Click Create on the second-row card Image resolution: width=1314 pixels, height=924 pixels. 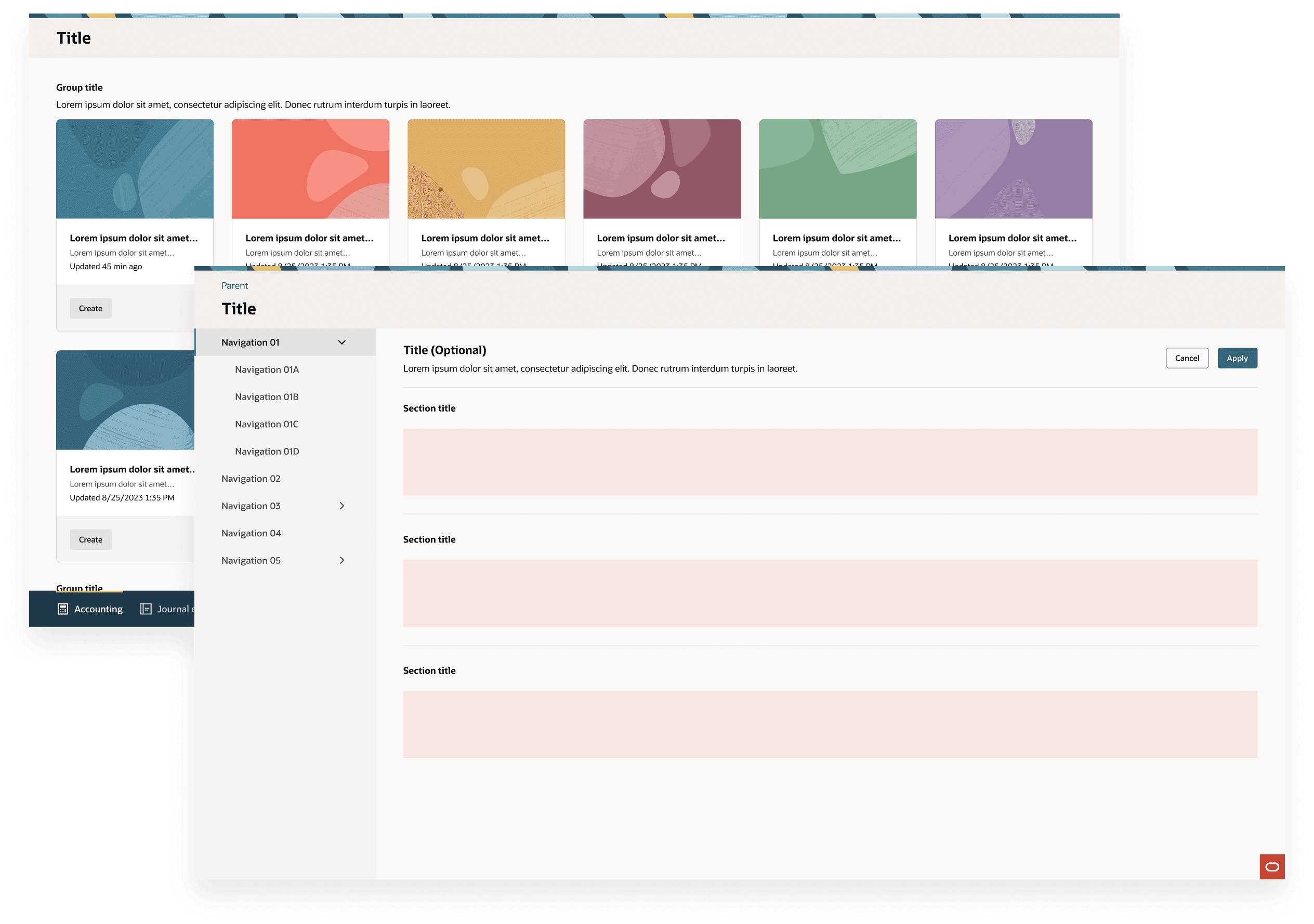[x=90, y=539]
